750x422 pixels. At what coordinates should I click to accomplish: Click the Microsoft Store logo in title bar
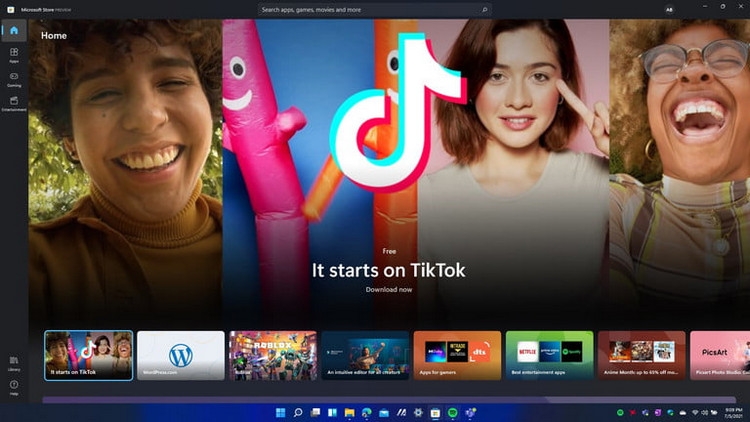click(11, 10)
